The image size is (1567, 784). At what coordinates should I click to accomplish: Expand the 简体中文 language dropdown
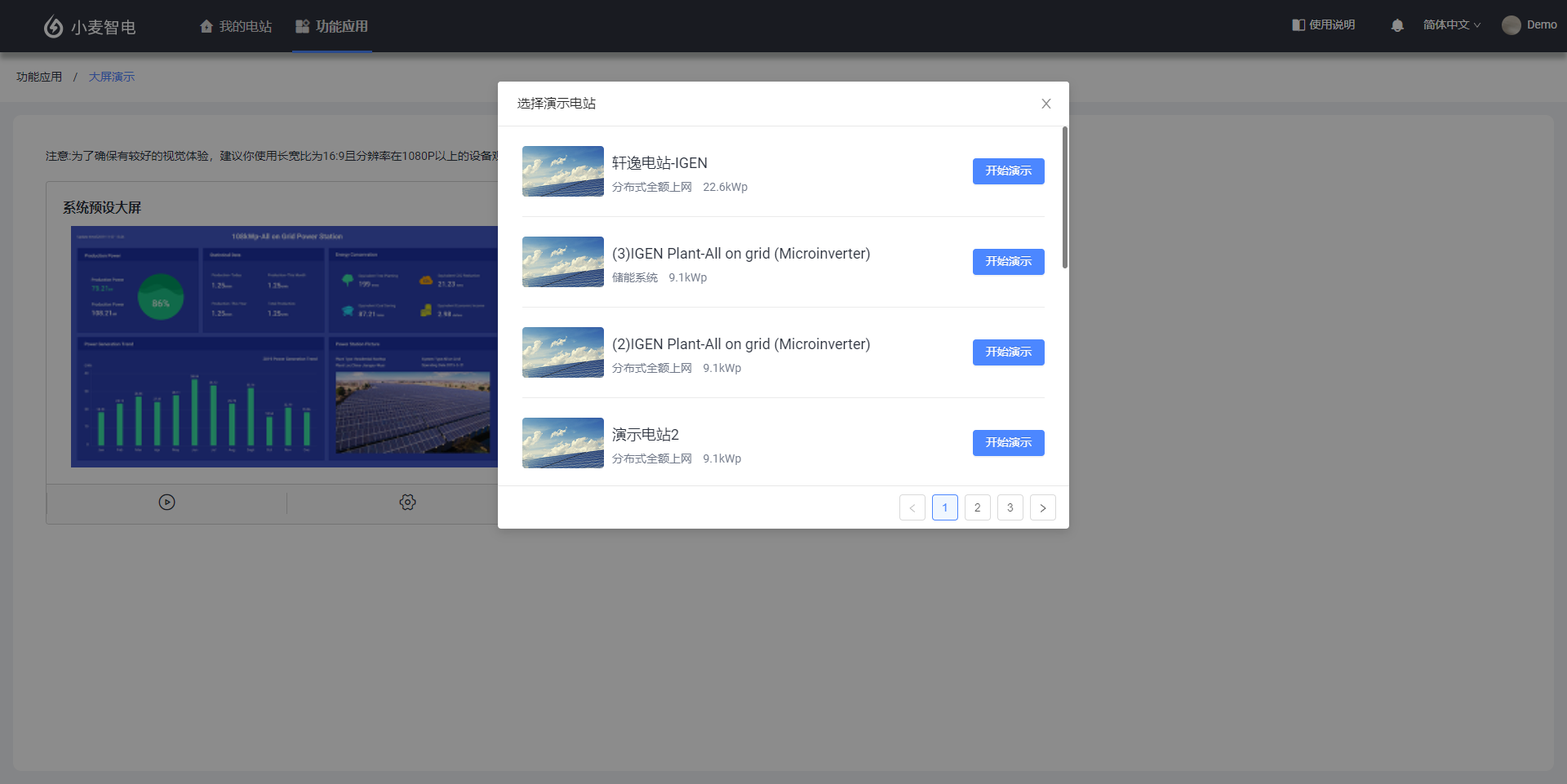point(1451,25)
